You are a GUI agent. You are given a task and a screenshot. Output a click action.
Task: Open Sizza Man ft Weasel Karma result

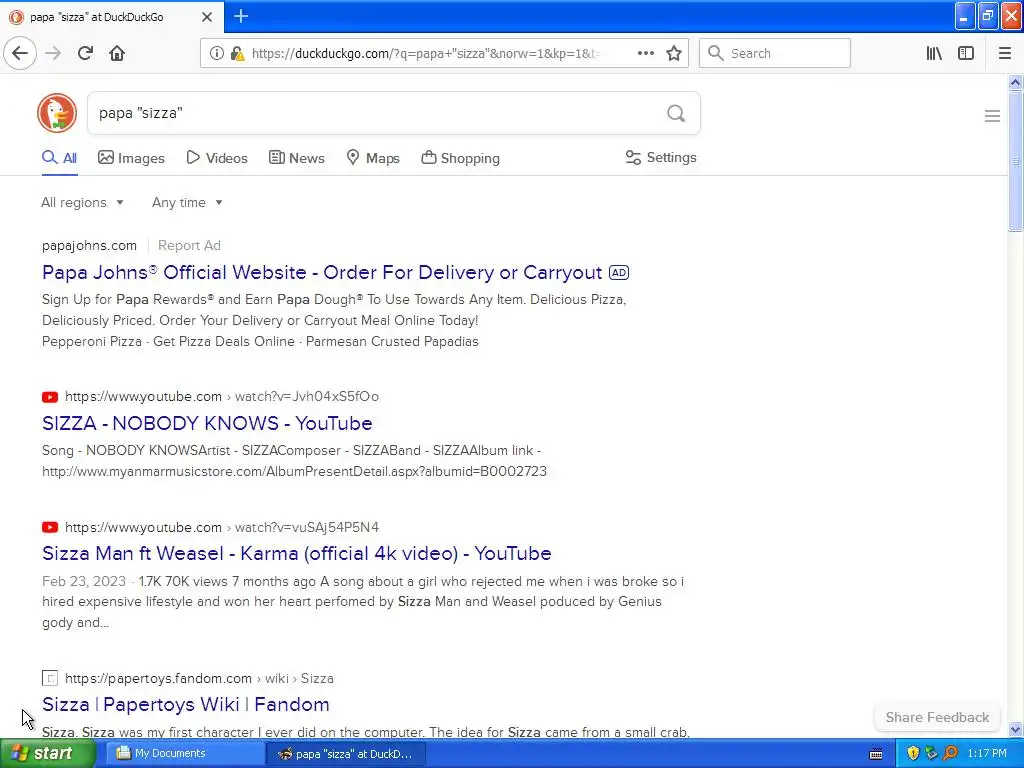pyautogui.click(x=296, y=553)
